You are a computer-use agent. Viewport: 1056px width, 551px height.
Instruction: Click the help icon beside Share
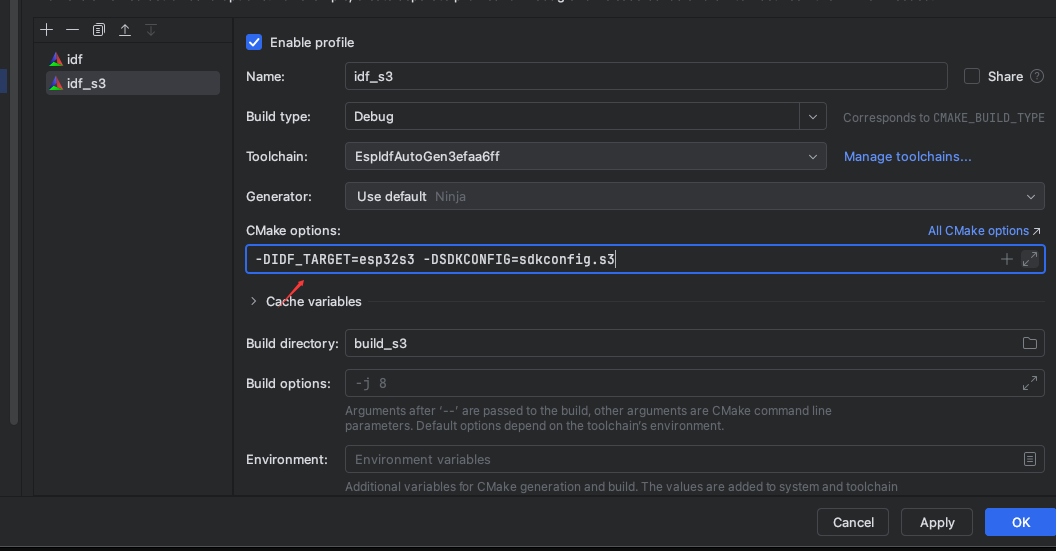(1037, 76)
